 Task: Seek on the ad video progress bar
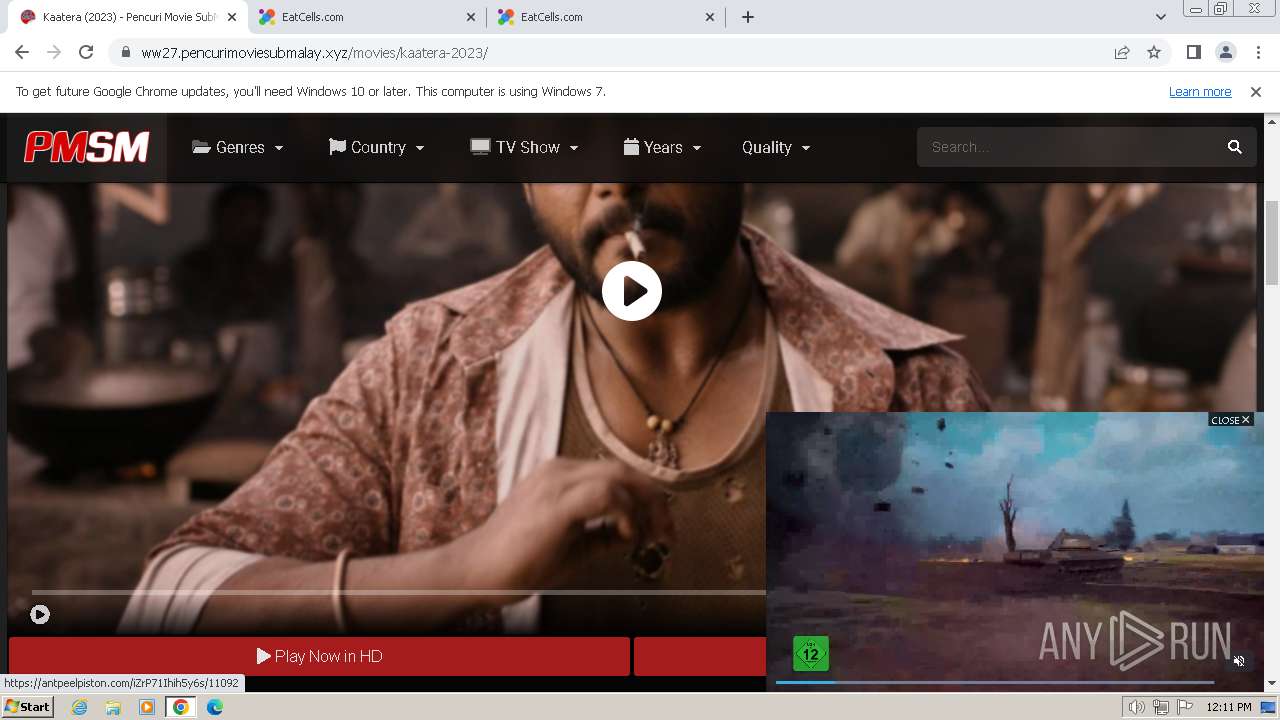pyautogui.click(x=995, y=682)
